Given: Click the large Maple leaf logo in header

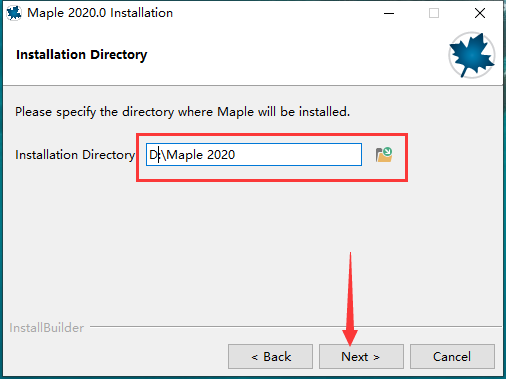Looking at the screenshot, I should coord(471,55).
